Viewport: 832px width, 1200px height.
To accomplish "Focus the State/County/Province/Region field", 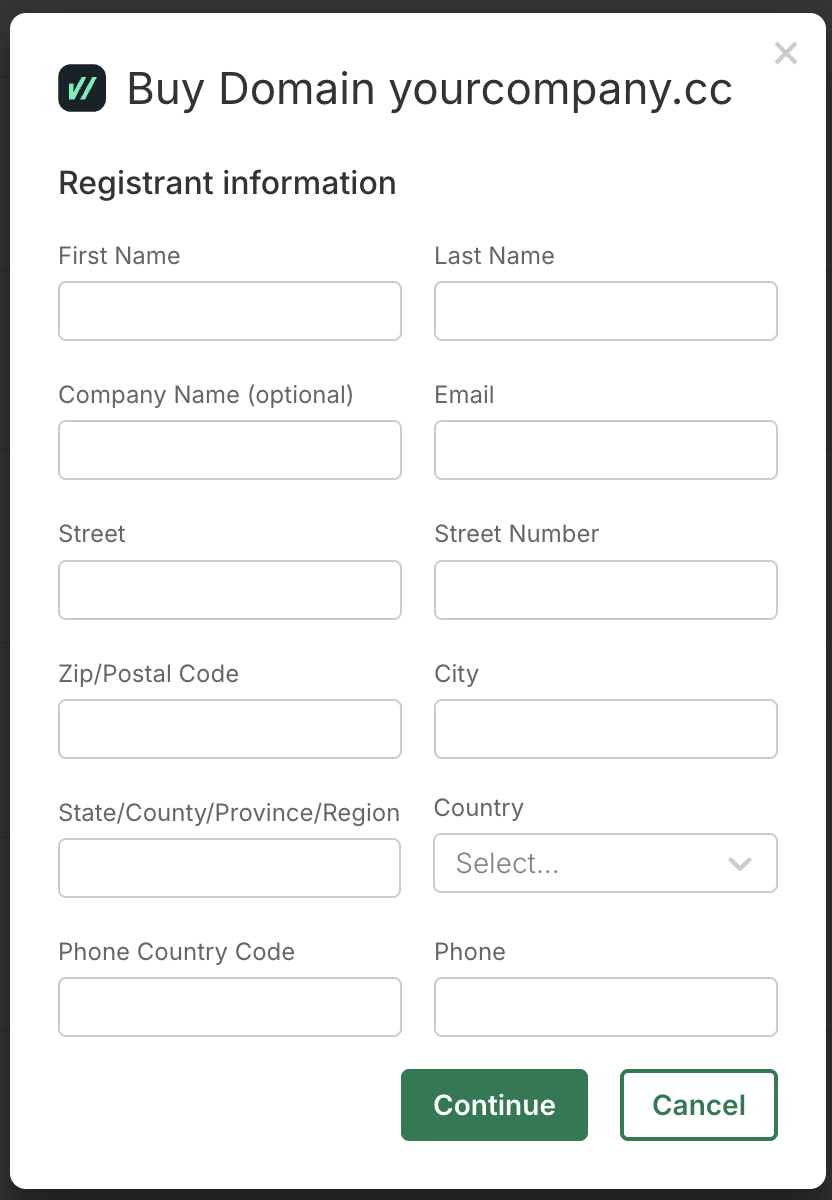I will coord(230,868).
